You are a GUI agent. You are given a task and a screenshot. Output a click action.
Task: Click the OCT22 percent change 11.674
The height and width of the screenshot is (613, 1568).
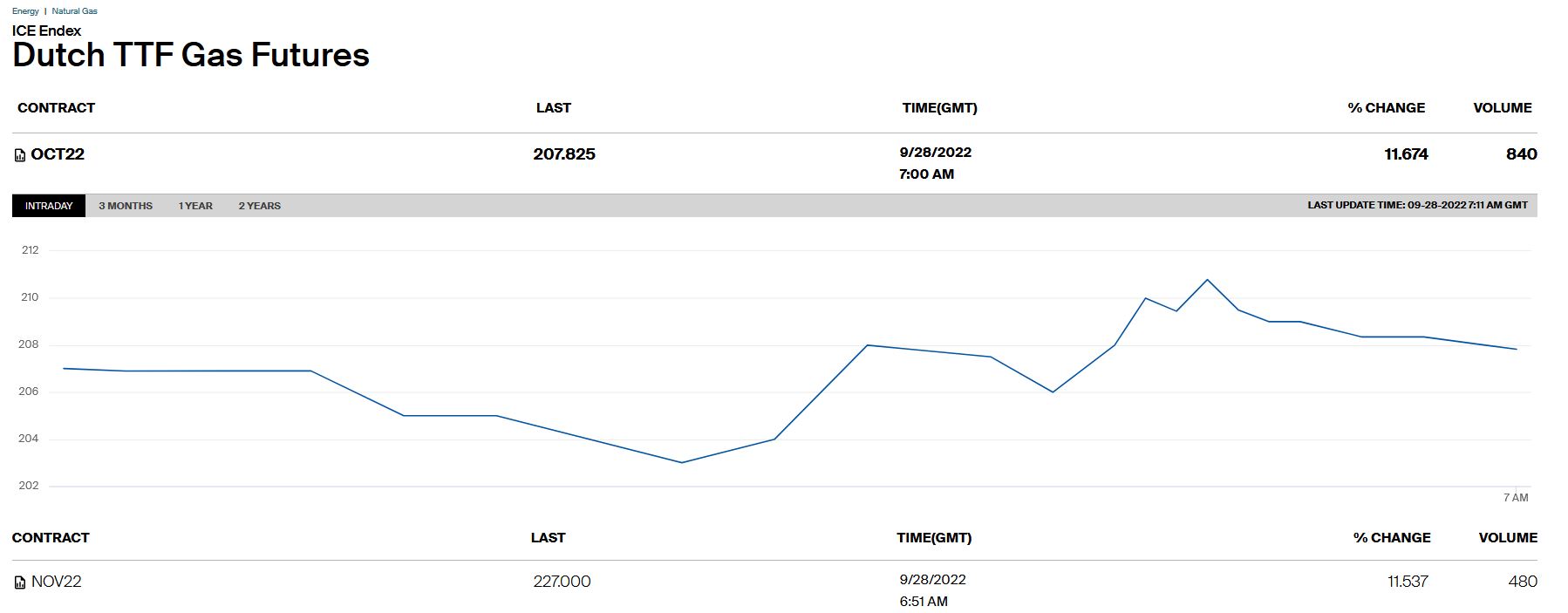point(1406,154)
